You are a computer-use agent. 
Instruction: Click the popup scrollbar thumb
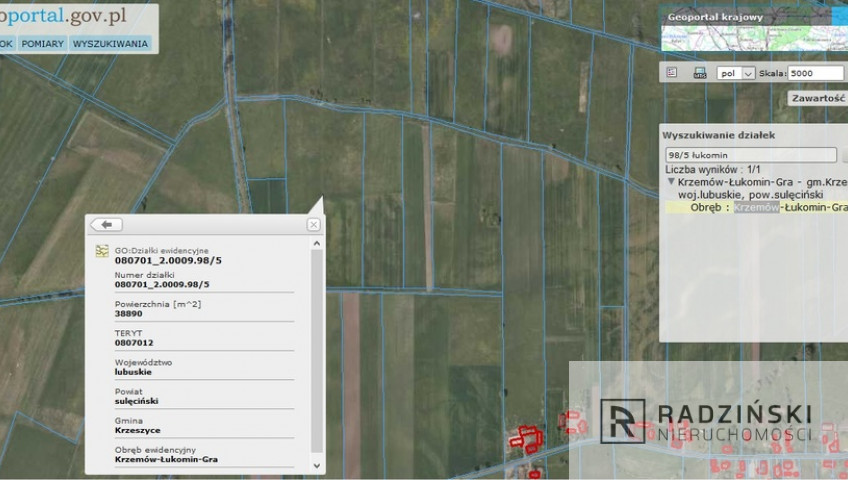pyautogui.click(x=317, y=351)
